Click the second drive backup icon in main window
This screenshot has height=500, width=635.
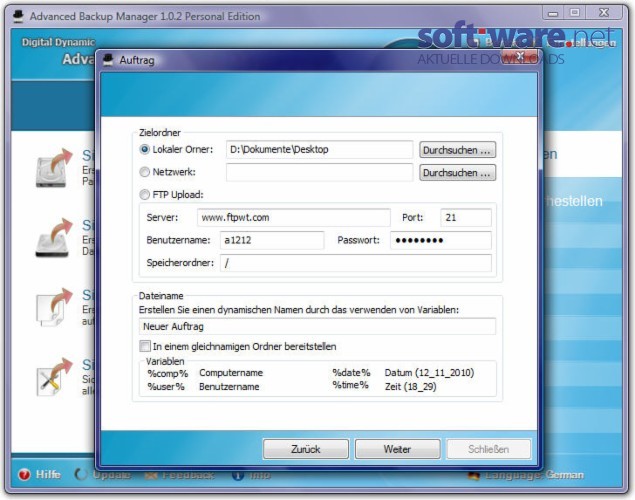pyautogui.click(x=53, y=238)
